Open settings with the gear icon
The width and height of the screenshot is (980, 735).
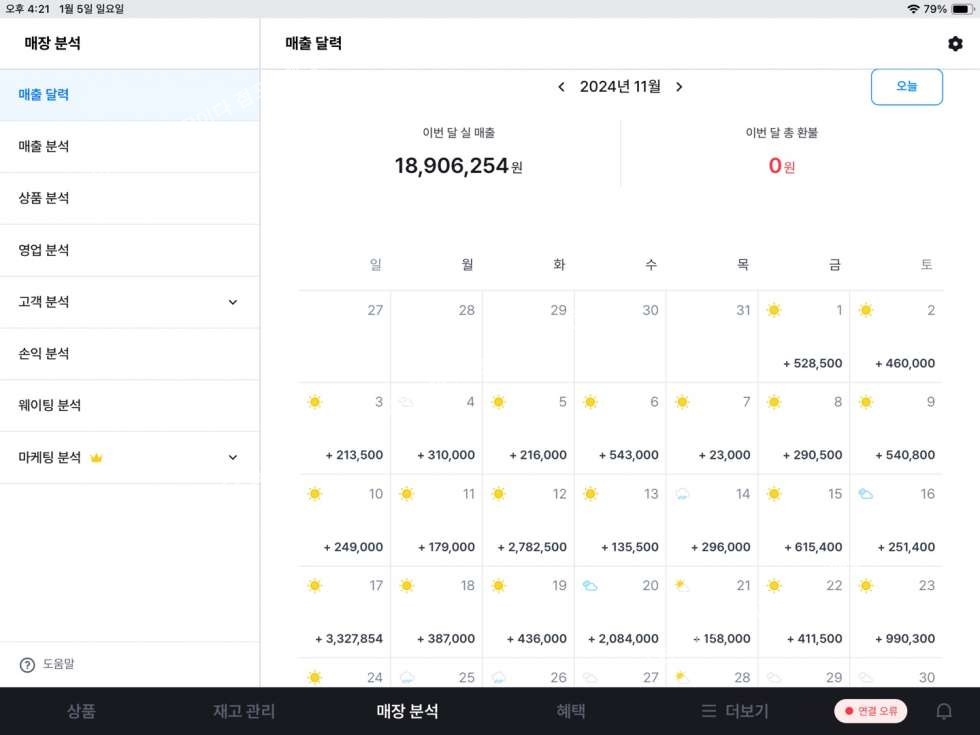pos(955,44)
